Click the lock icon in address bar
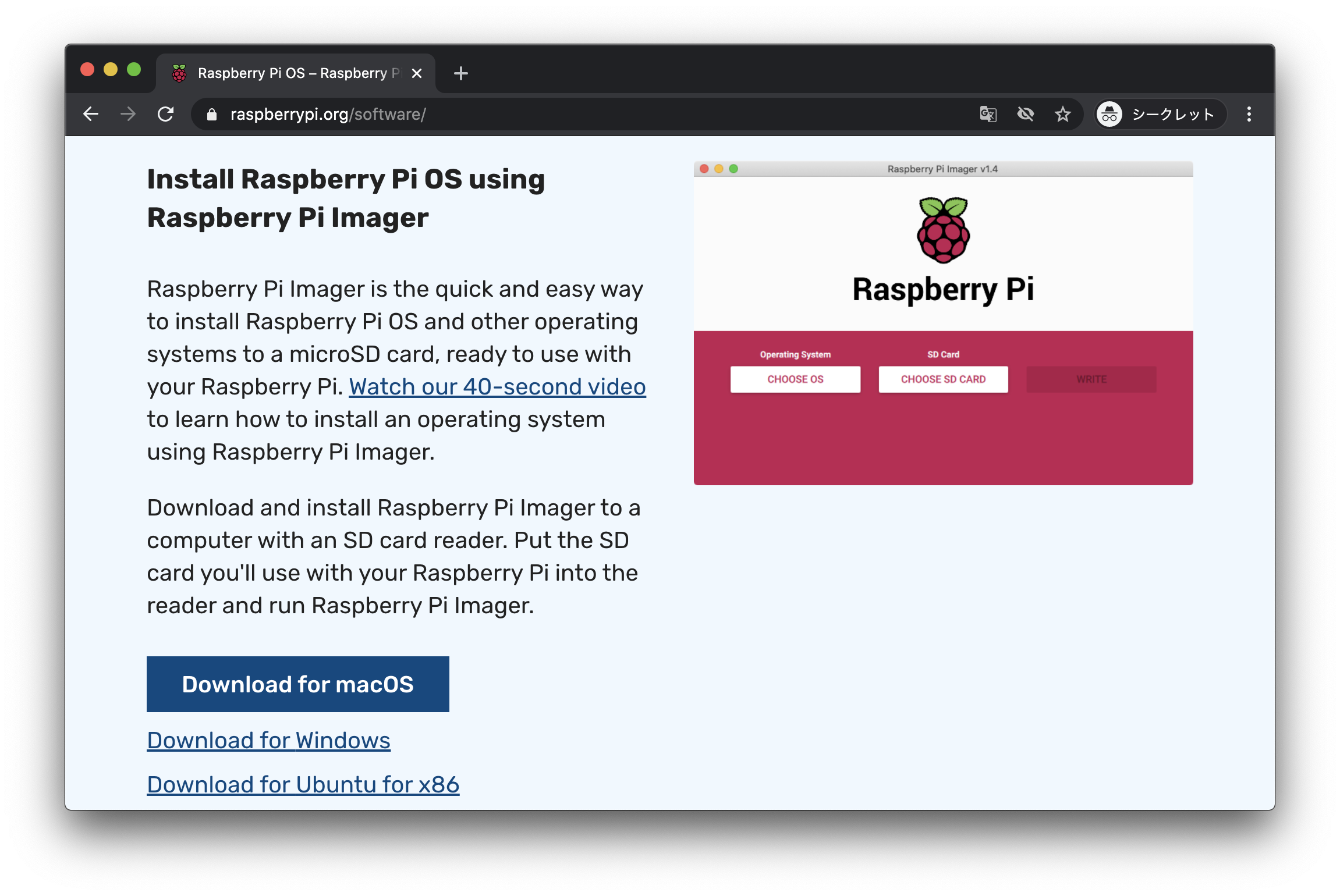This screenshot has width=1340, height=896. point(212,115)
